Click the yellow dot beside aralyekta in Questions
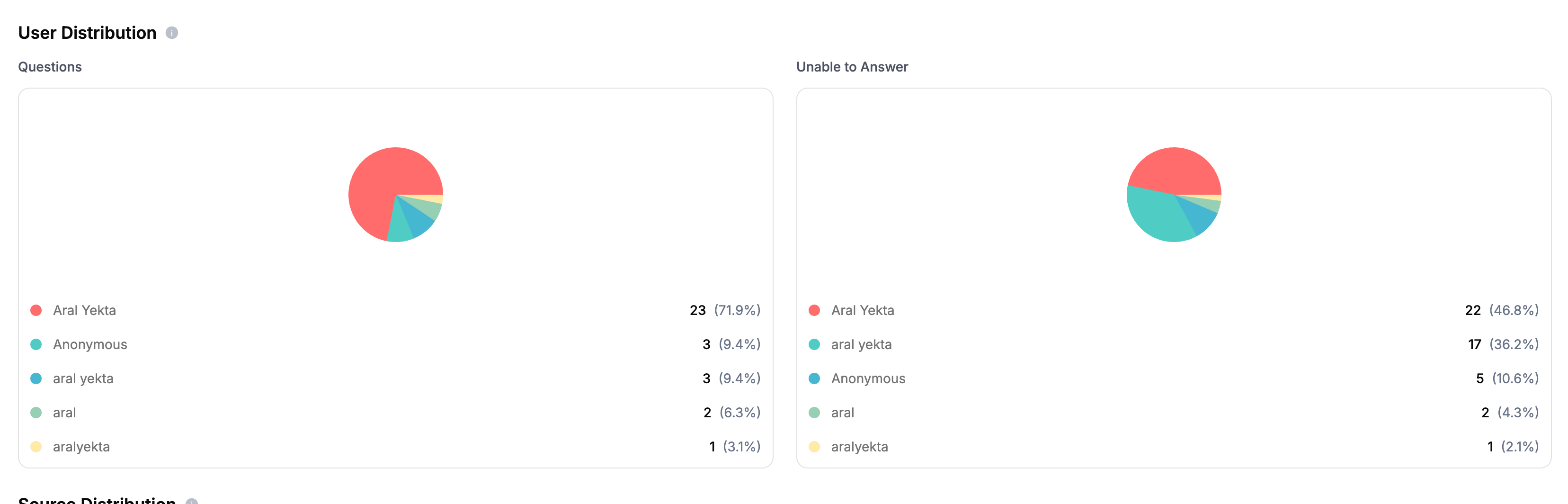The width and height of the screenshot is (1568, 504). pyautogui.click(x=36, y=446)
